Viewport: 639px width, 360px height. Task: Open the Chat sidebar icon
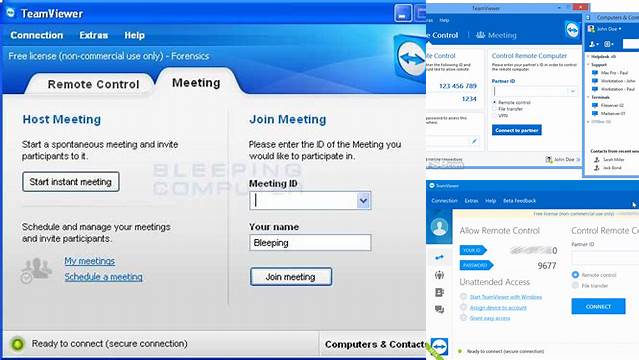click(x=439, y=309)
